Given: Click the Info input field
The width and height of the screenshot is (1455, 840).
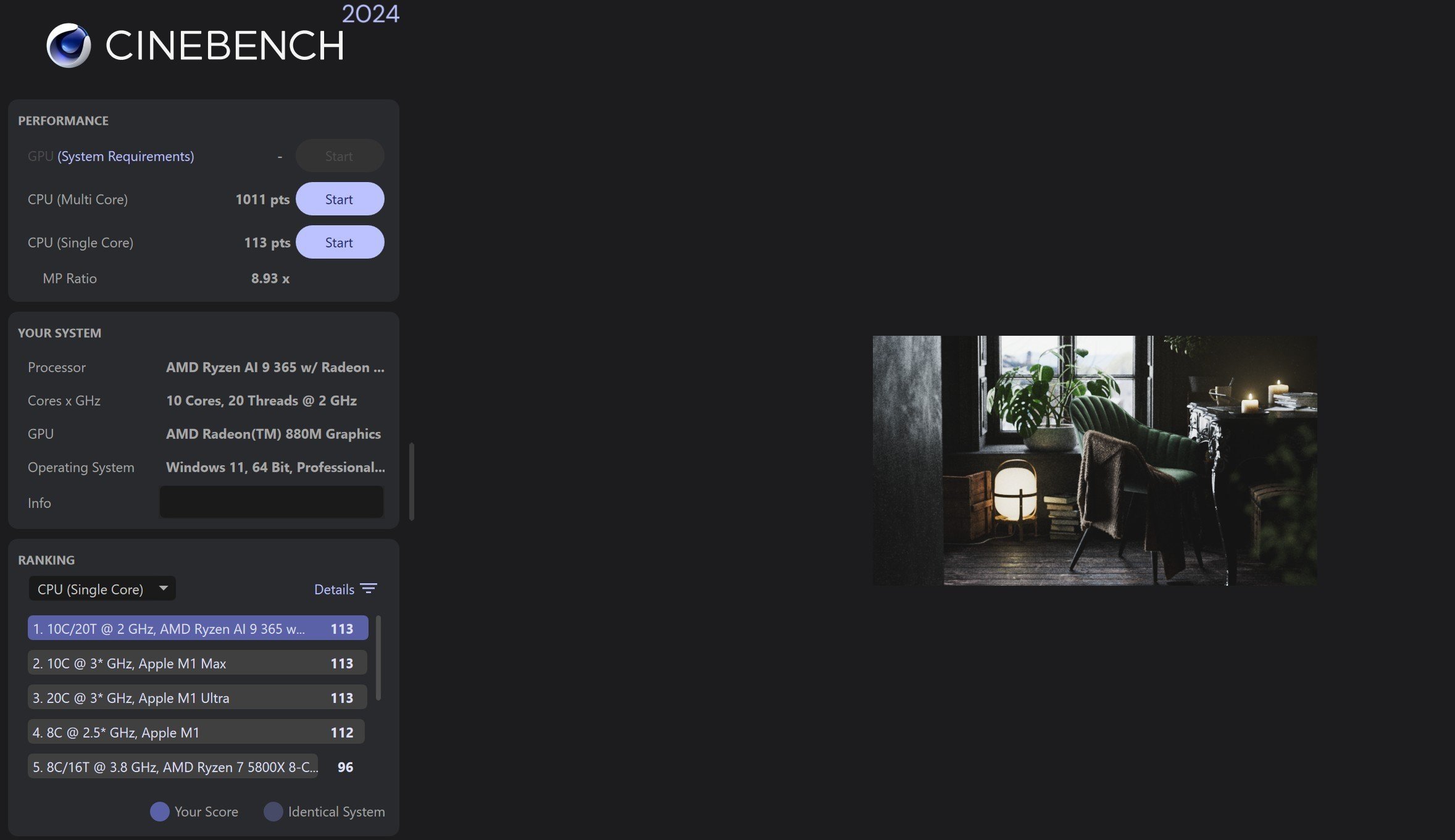Looking at the screenshot, I should [271, 501].
